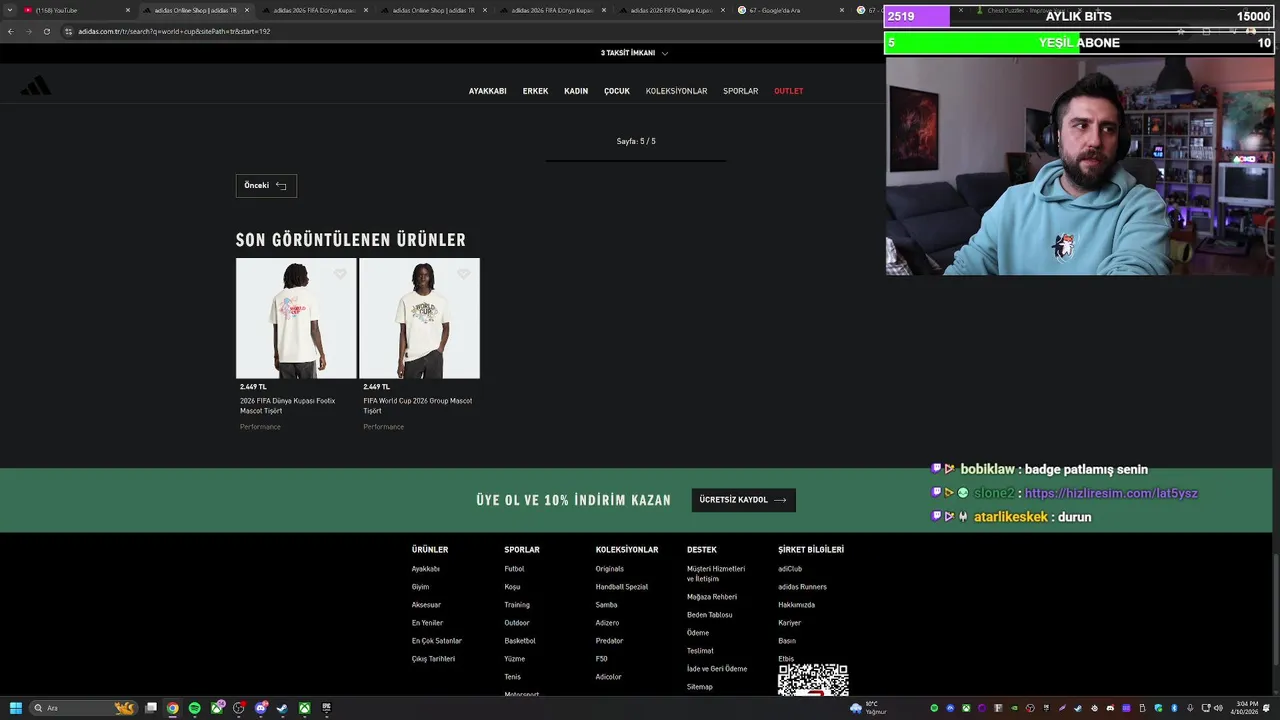Image resolution: width=1280 pixels, height=720 pixels.
Task: Click the ÜCRETSİZ KAYDOL signup button
Action: [x=743, y=500]
